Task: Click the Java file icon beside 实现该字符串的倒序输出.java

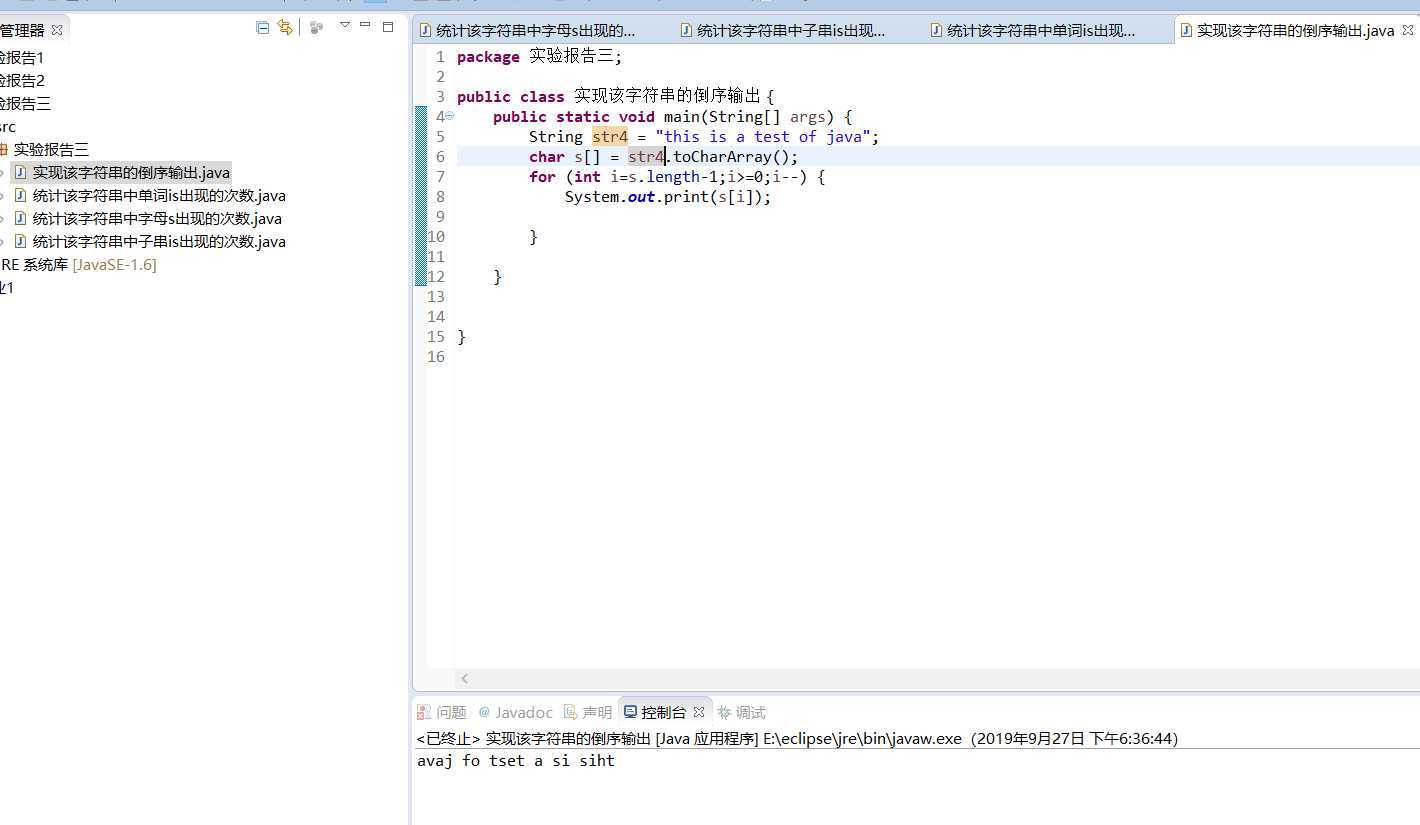Action: (x=20, y=173)
